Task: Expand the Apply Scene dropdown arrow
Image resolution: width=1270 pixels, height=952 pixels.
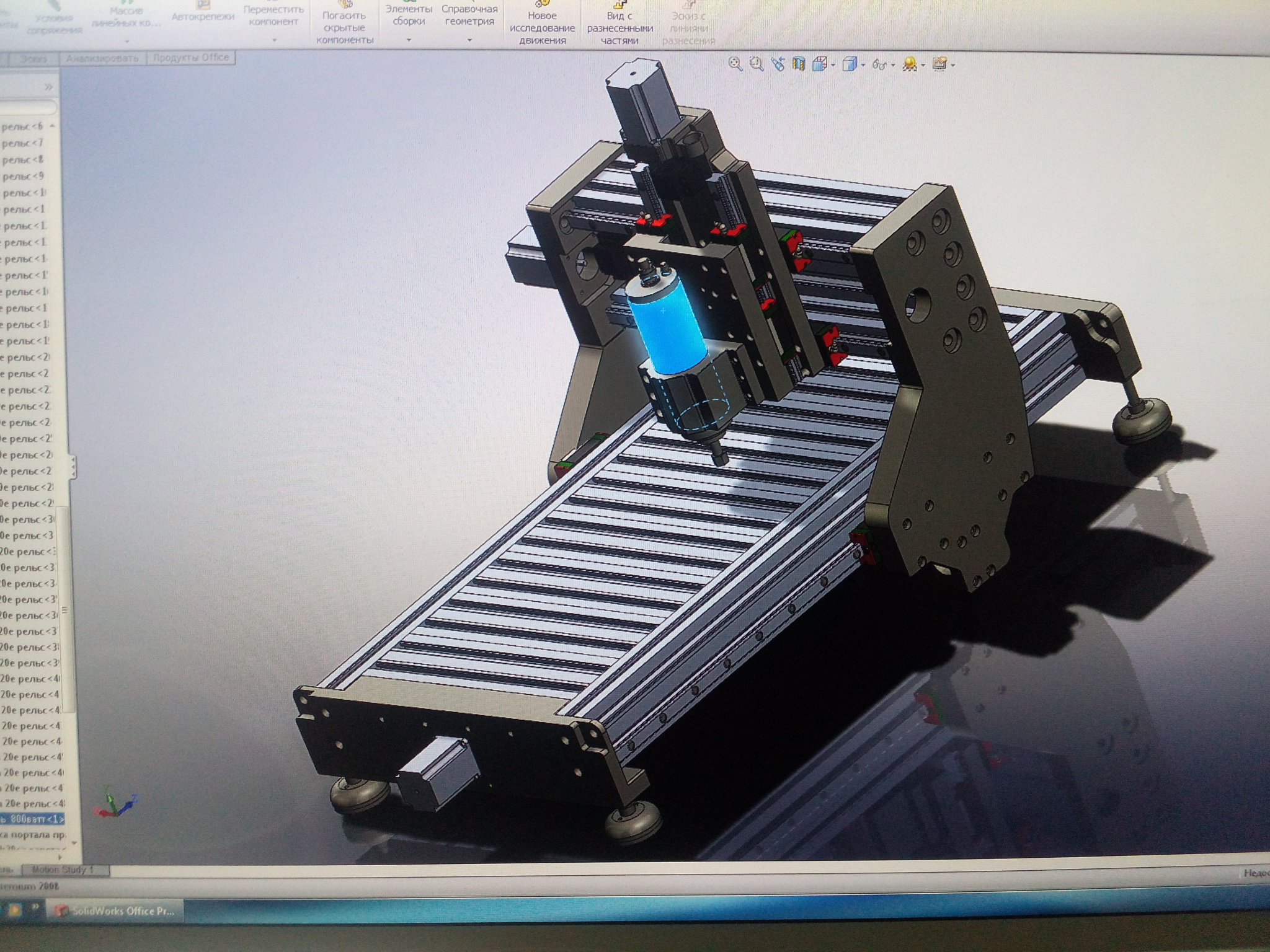Action: coord(923,66)
